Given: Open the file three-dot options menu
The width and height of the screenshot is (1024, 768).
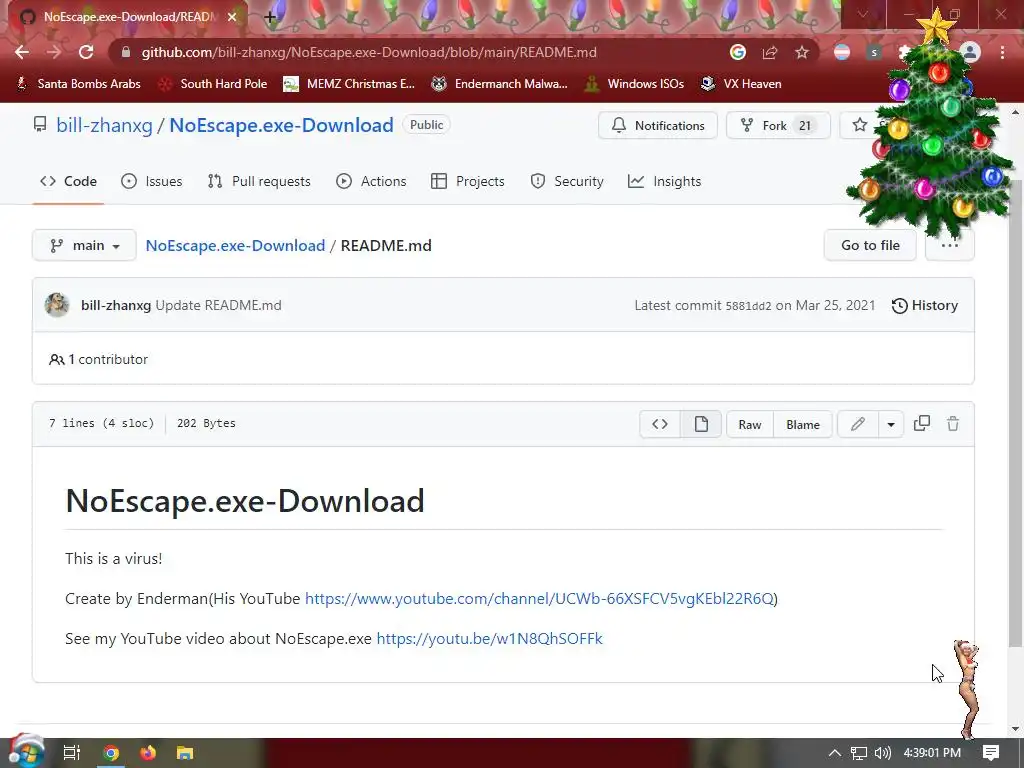Looking at the screenshot, I should coord(950,246).
